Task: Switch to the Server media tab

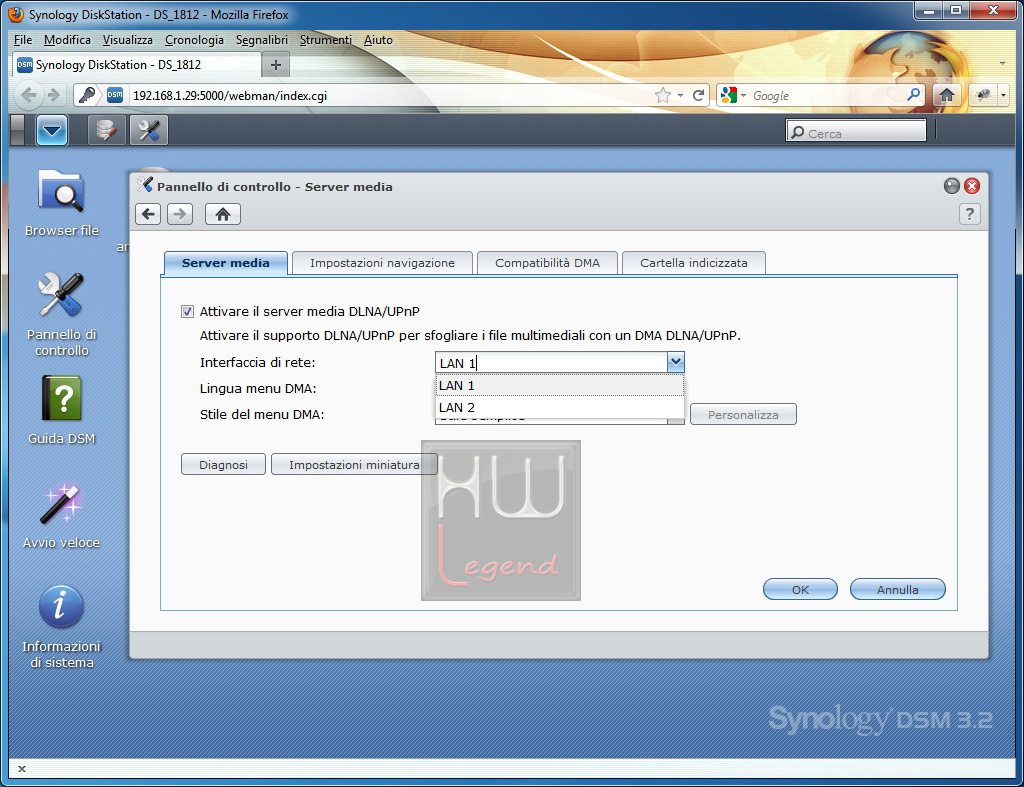Action: (x=225, y=263)
